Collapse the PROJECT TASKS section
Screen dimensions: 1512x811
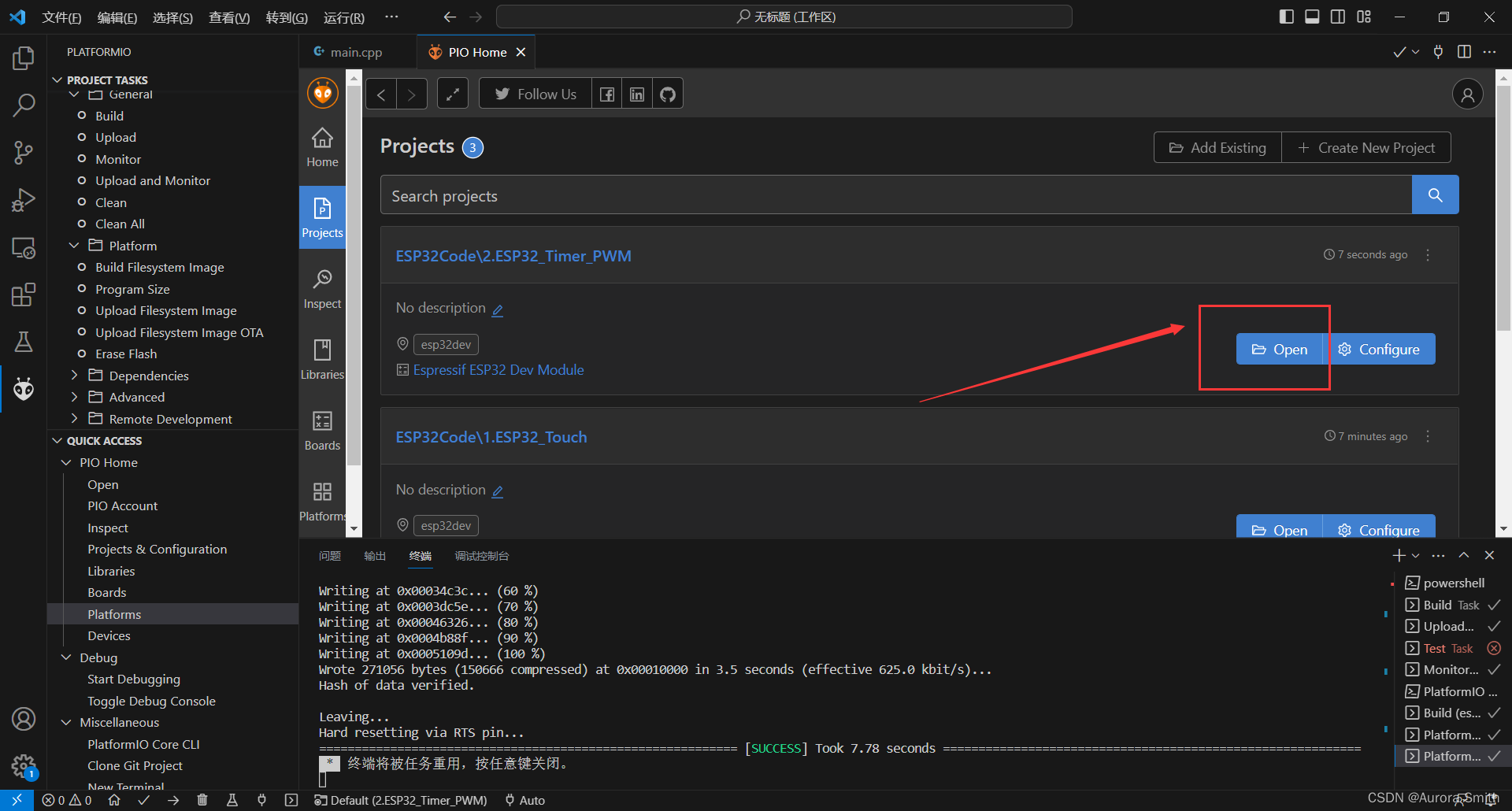point(57,80)
